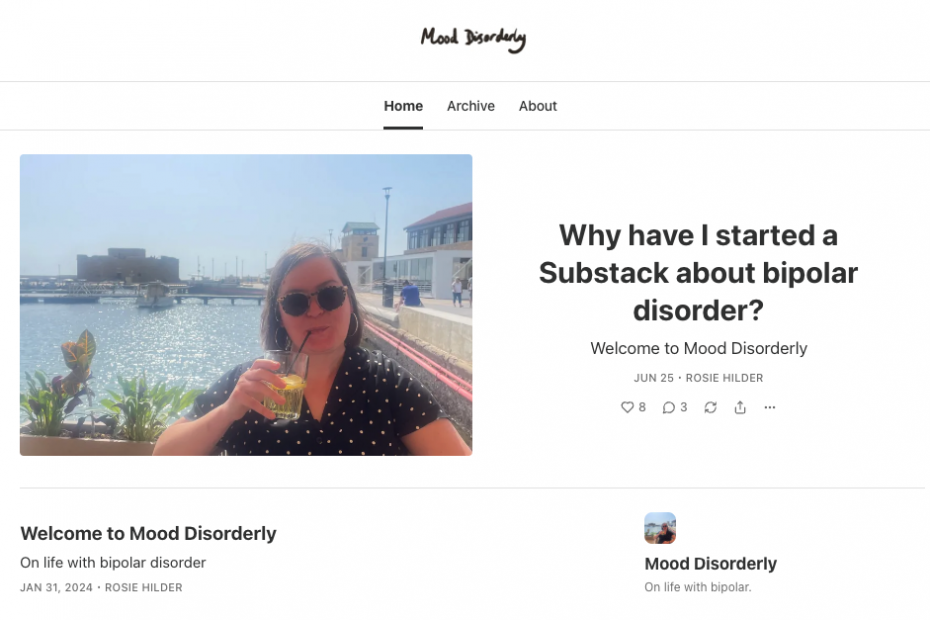Restack the featured post
The width and height of the screenshot is (930, 620).
pyautogui.click(x=711, y=407)
